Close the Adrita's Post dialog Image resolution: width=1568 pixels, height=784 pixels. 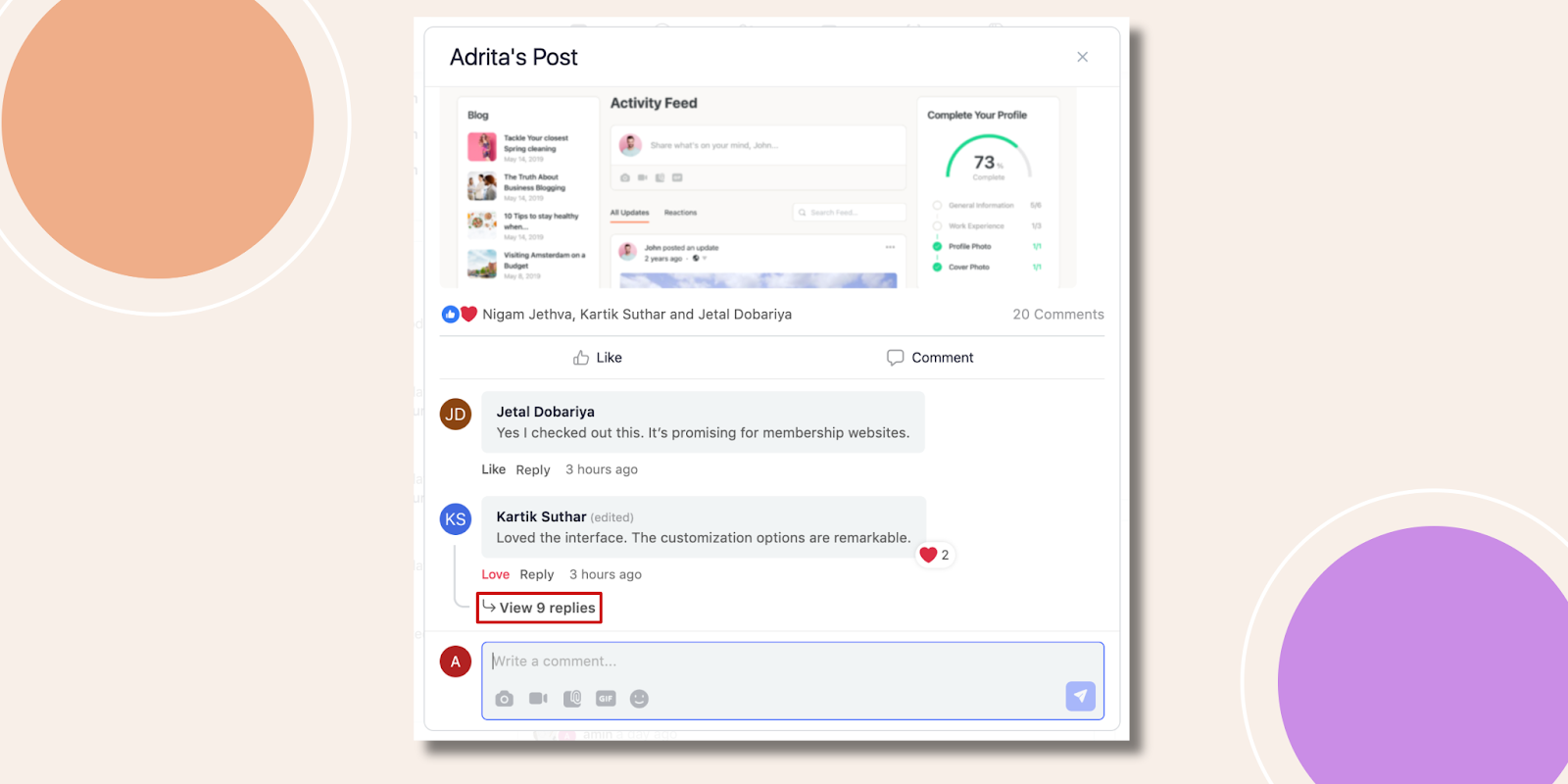tap(1082, 57)
